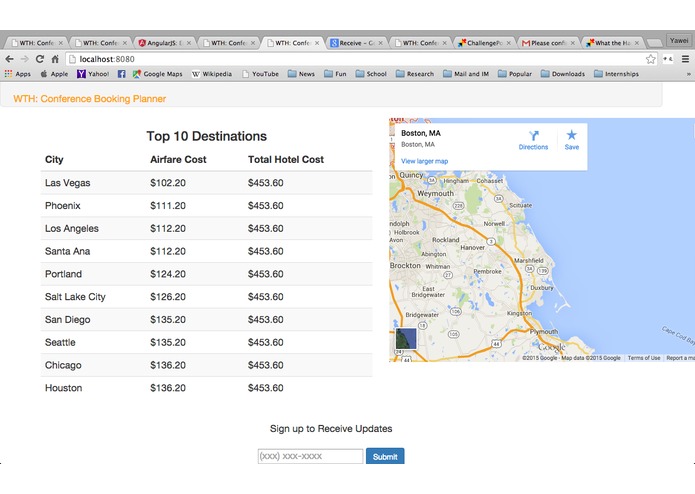Open the Facebook bookmark icon
The width and height of the screenshot is (695, 494).
(121, 74)
